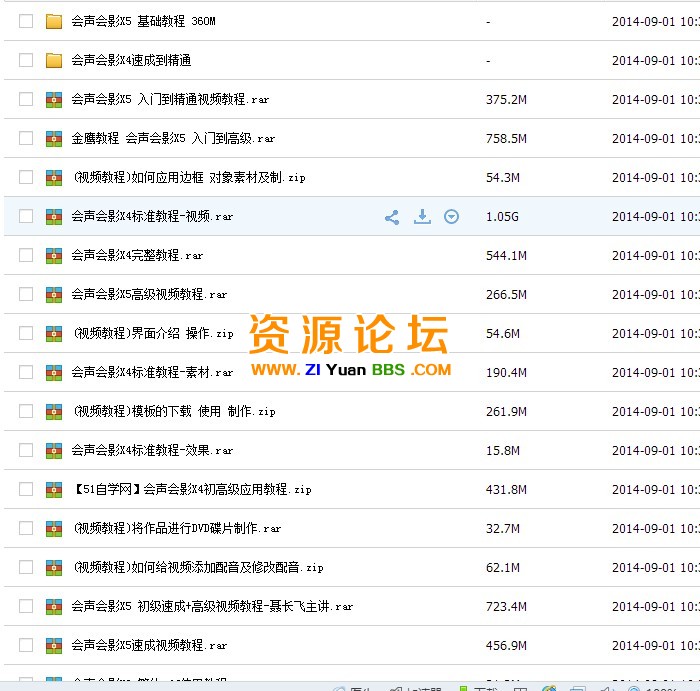Click the size value 456.9M
700x691 pixels.
(506, 645)
